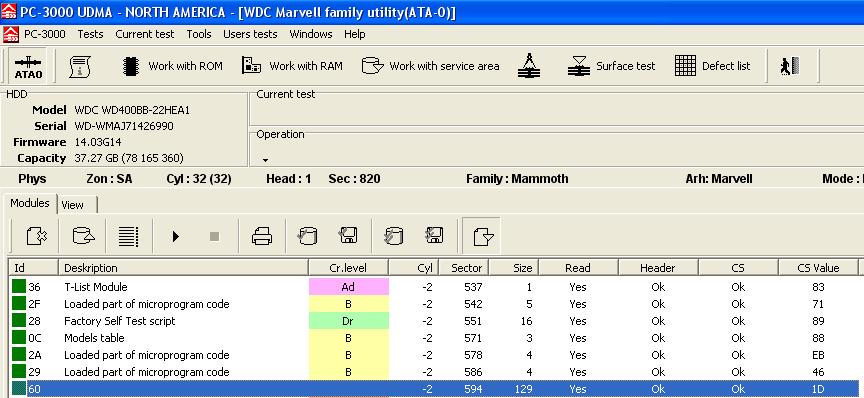Expand the Operation dropdown arrow

(x=265, y=160)
